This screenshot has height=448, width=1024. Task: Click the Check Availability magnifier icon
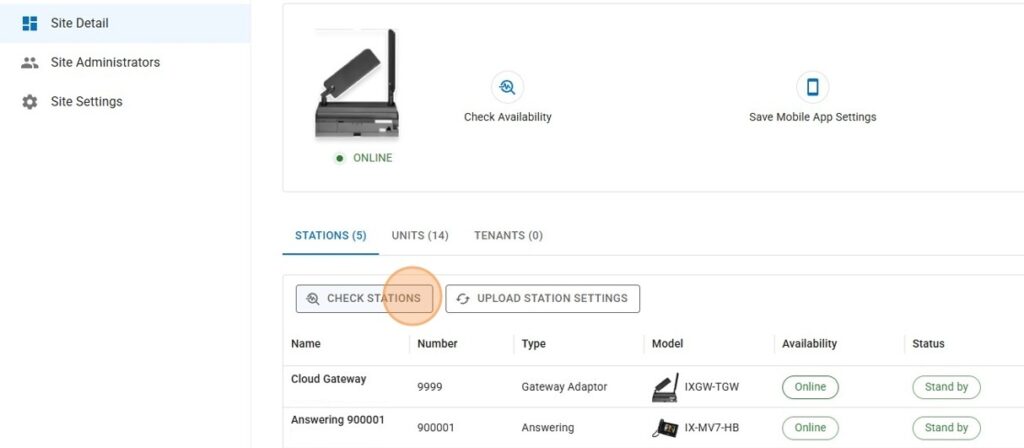pyautogui.click(x=507, y=87)
